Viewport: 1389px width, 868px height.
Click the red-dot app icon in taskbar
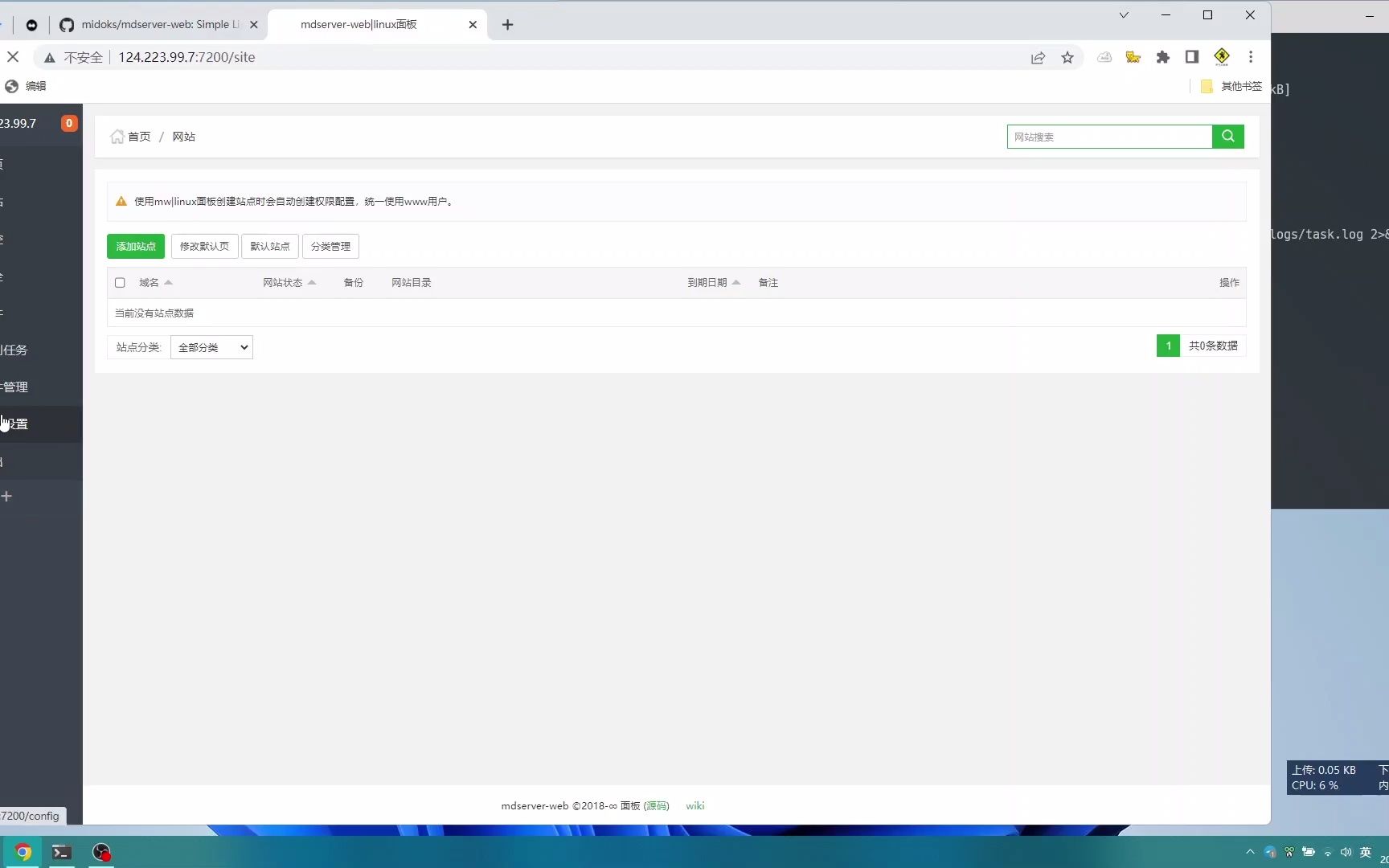click(101, 852)
